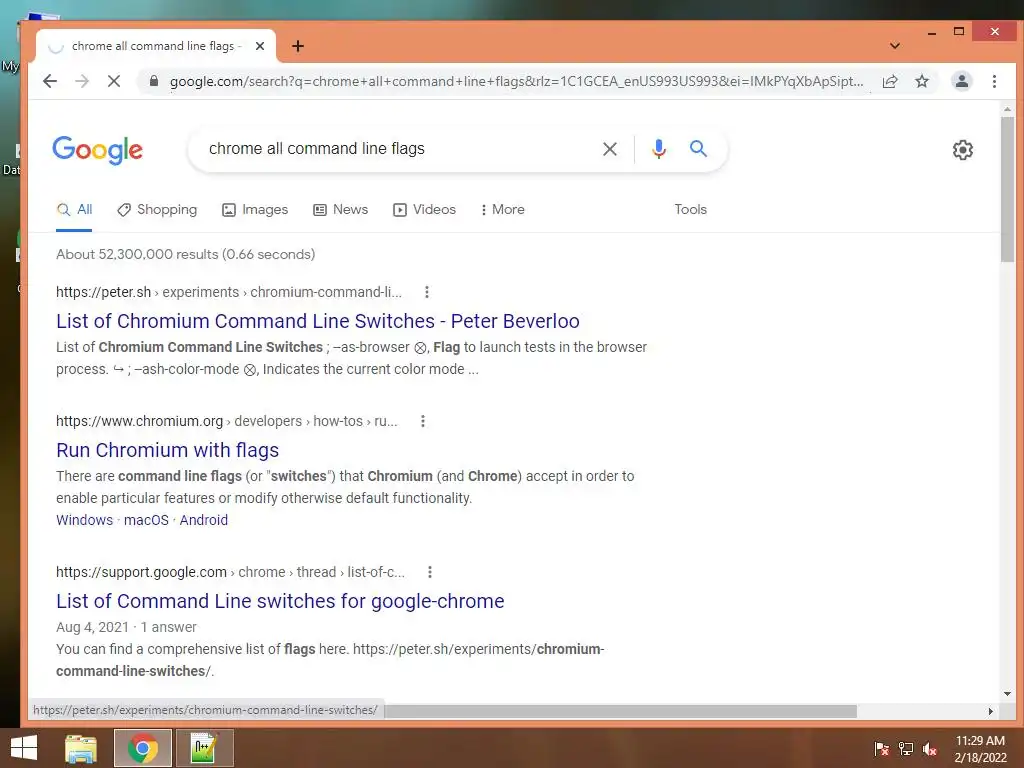The image size is (1024, 768).
Task: Click the support.google.com breadcrumb URL
Action: click(231, 572)
